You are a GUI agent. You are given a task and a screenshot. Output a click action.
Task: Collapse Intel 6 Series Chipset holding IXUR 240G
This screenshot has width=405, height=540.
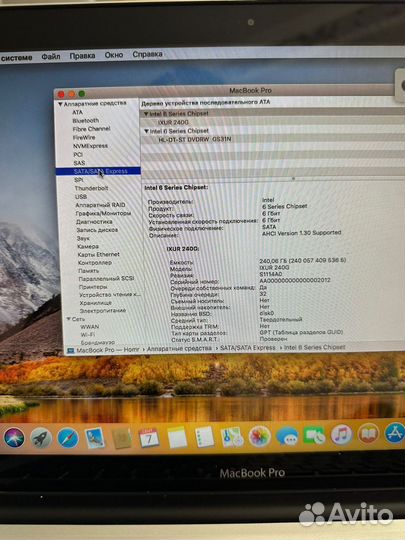point(146,114)
